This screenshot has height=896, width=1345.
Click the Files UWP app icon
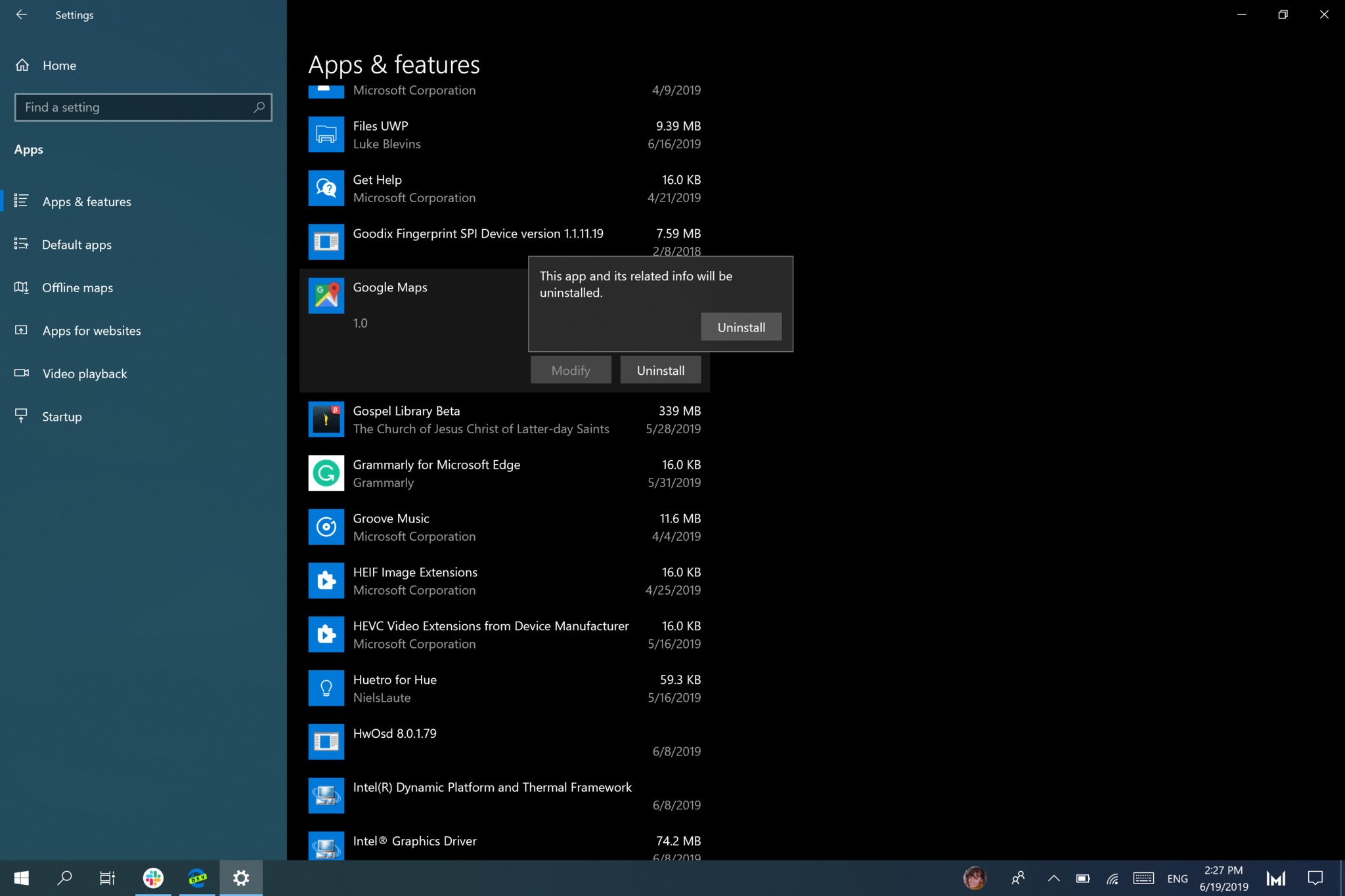coord(326,134)
